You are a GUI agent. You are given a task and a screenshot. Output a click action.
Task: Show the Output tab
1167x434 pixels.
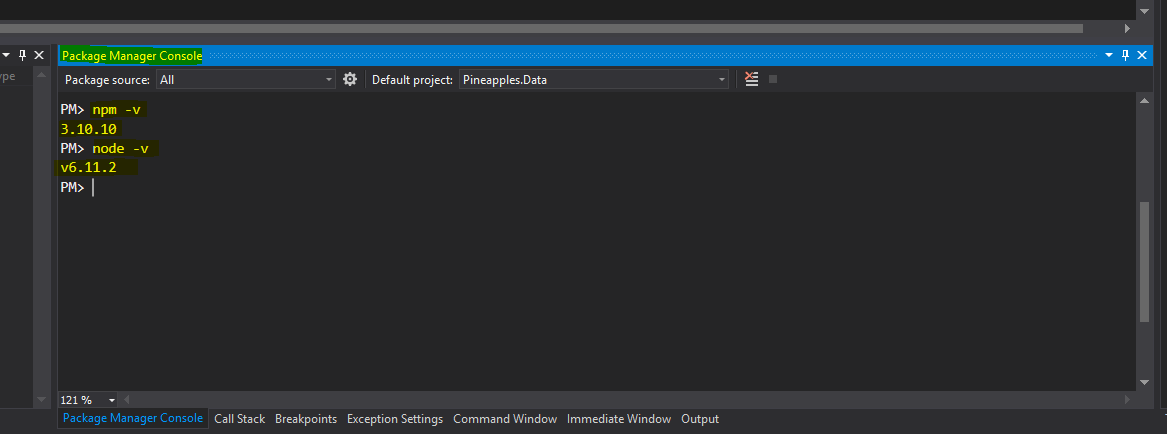tap(700, 419)
